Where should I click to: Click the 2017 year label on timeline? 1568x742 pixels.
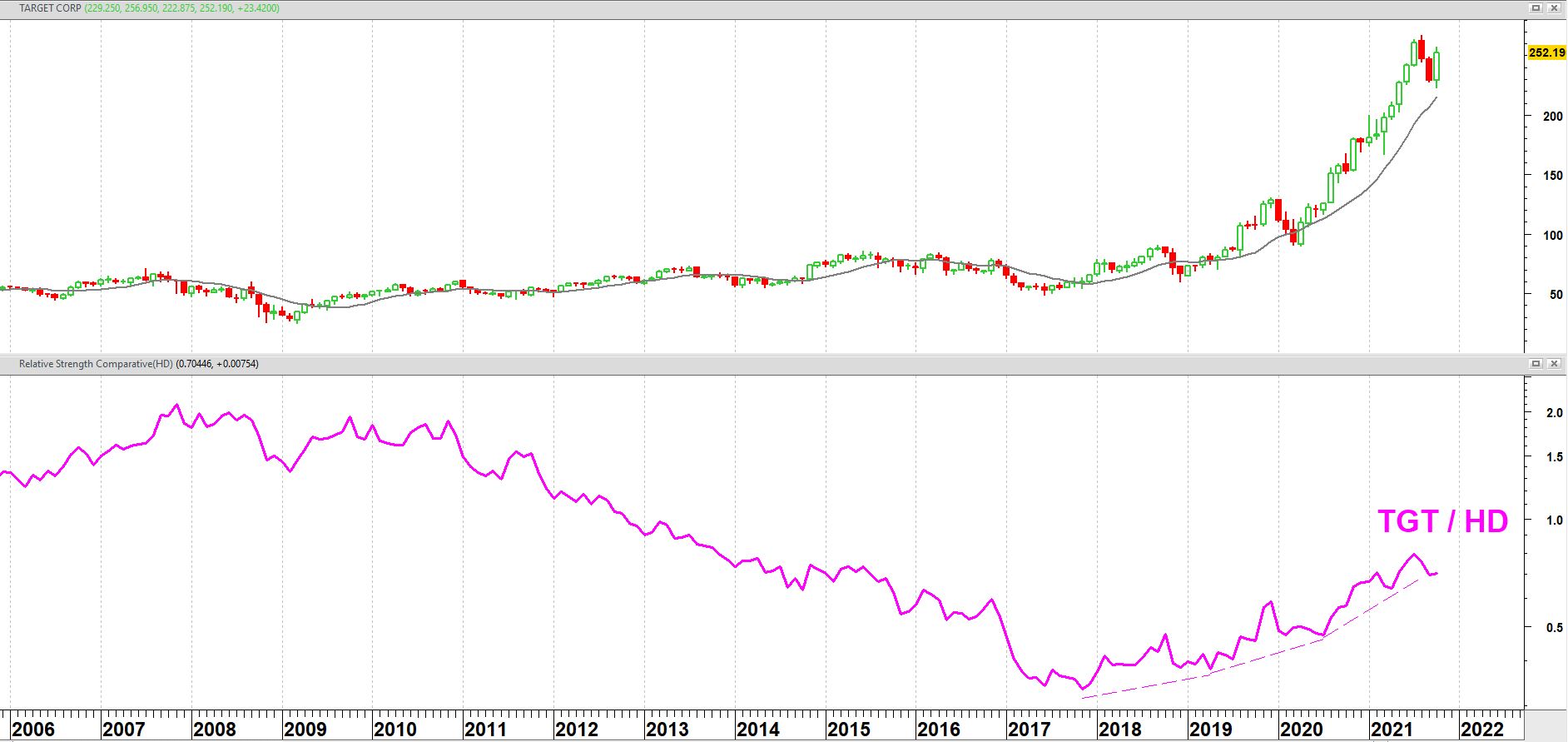tap(1030, 730)
